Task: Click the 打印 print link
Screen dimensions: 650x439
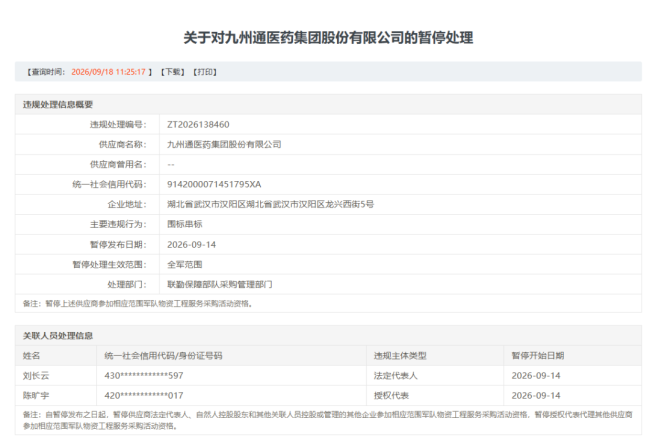Action: tap(205, 72)
